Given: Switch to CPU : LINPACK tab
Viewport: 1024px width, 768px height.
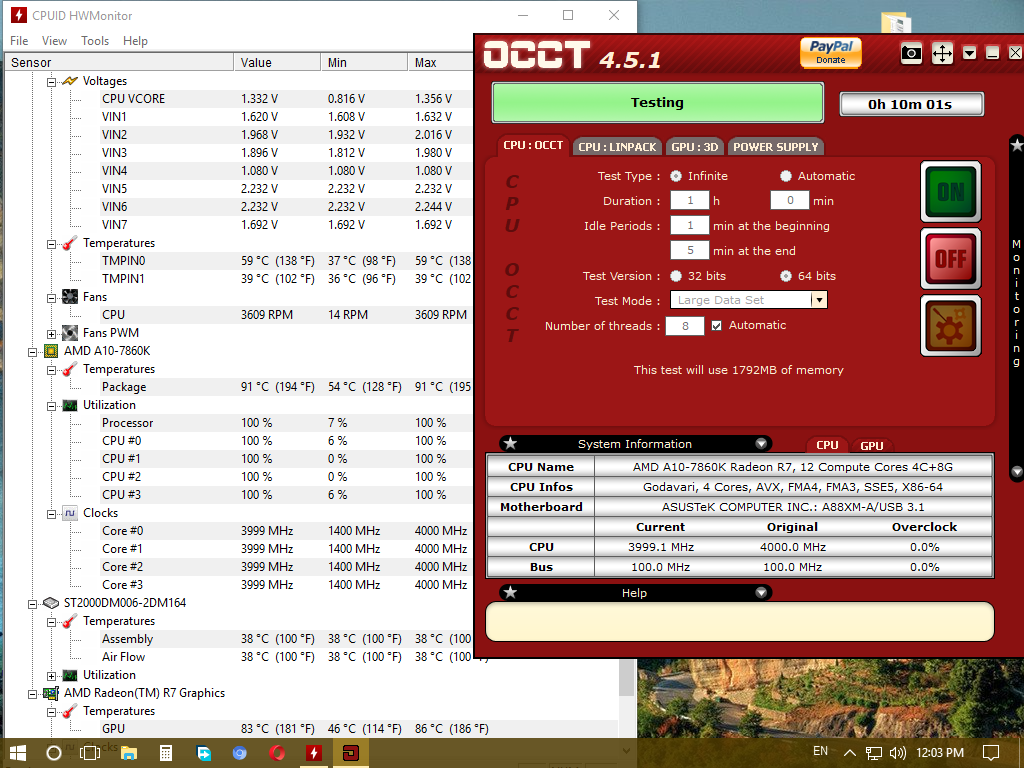Looking at the screenshot, I should click(x=617, y=147).
